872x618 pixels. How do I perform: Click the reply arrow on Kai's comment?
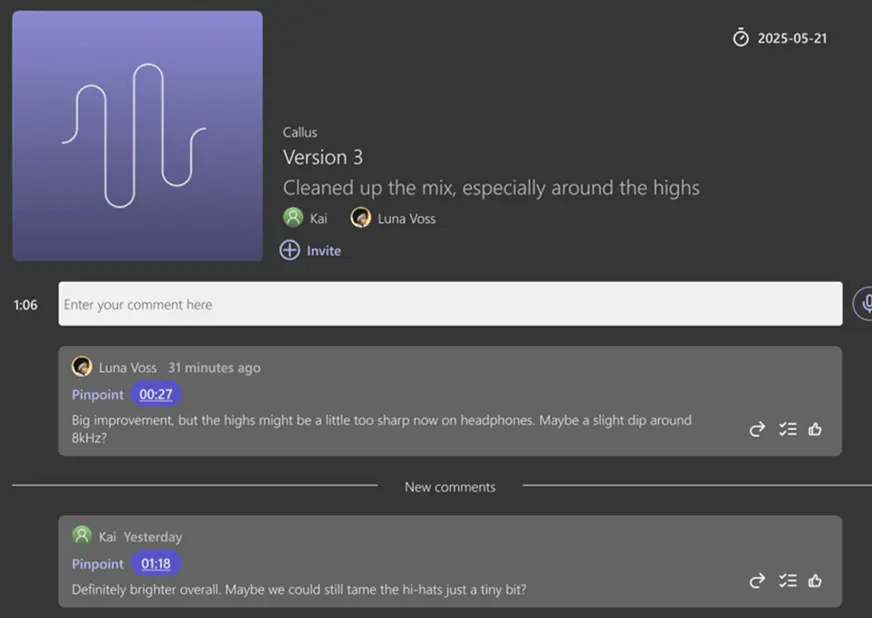click(x=757, y=580)
